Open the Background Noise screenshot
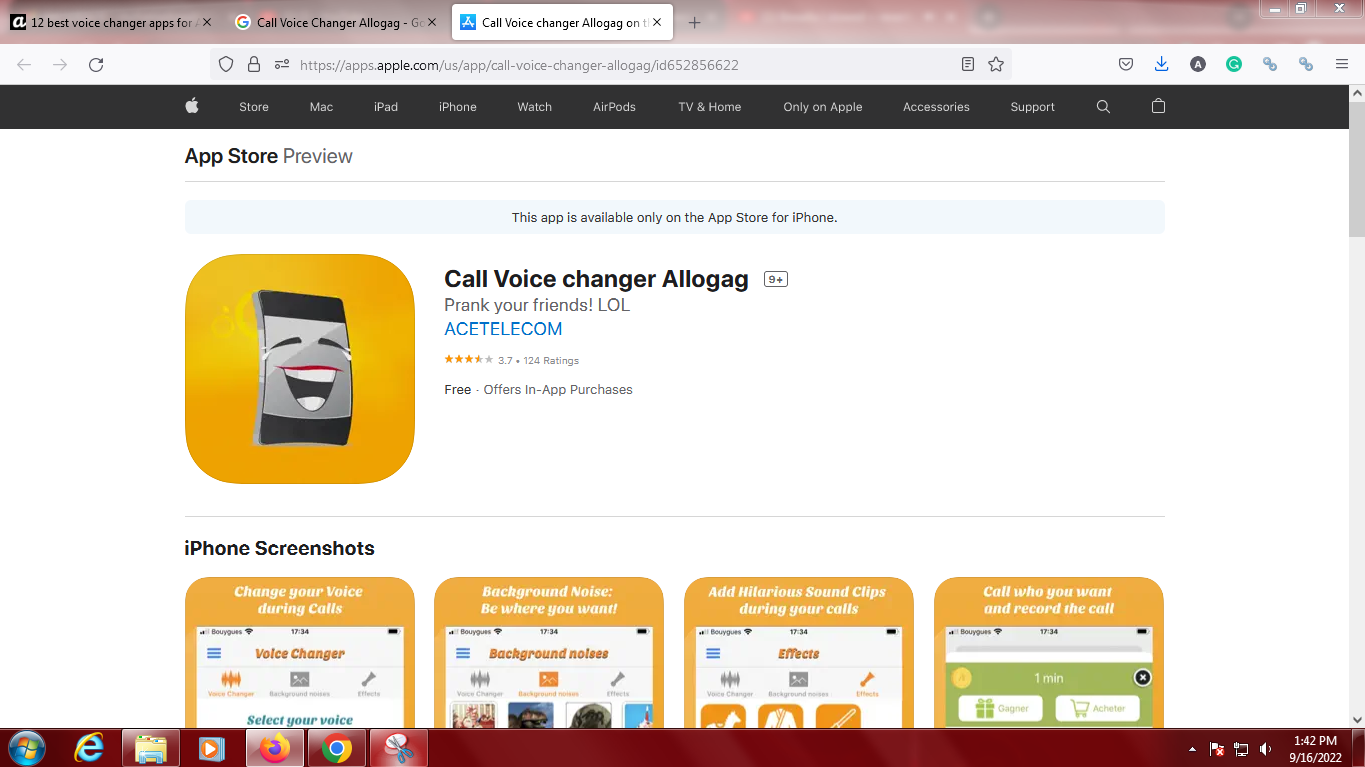Screen dimensions: 1365x767 [x=549, y=652]
